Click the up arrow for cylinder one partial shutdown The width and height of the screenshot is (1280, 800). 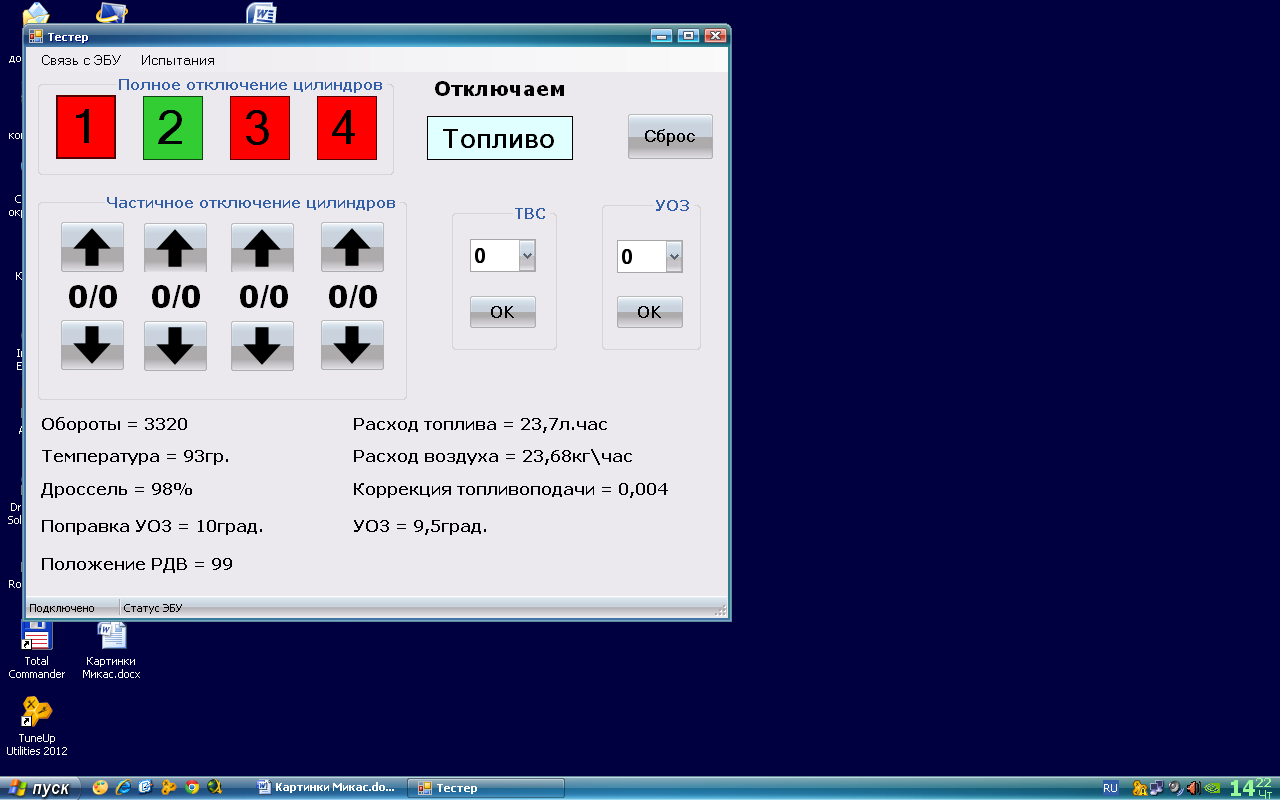click(93, 246)
